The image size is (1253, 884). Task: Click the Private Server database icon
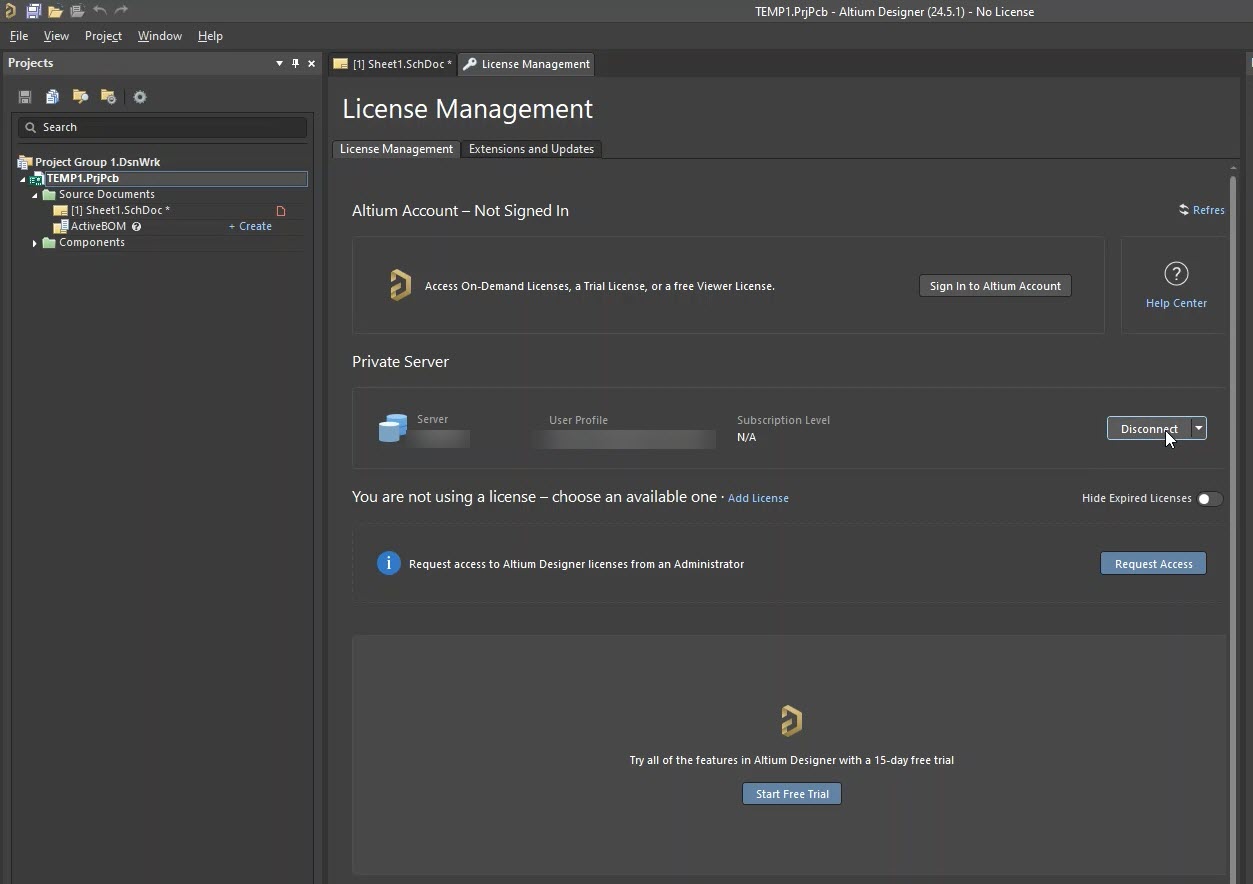[x=393, y=428]
